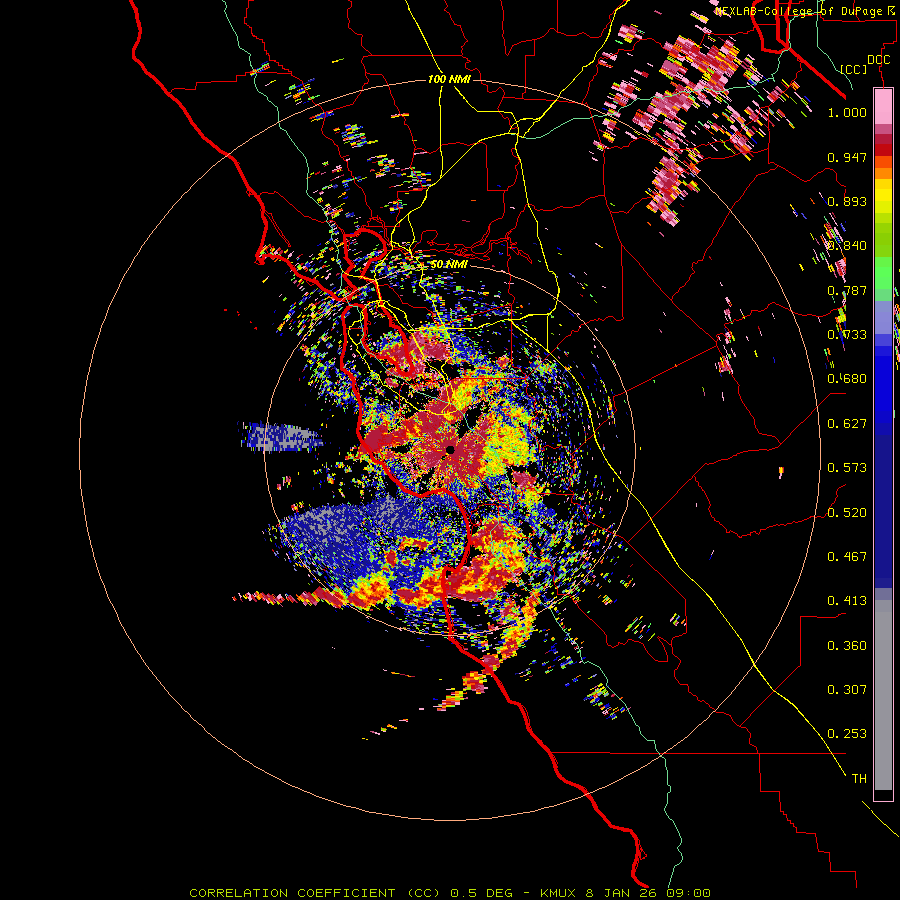Click the TH threshold label

[x=859, y=779]
